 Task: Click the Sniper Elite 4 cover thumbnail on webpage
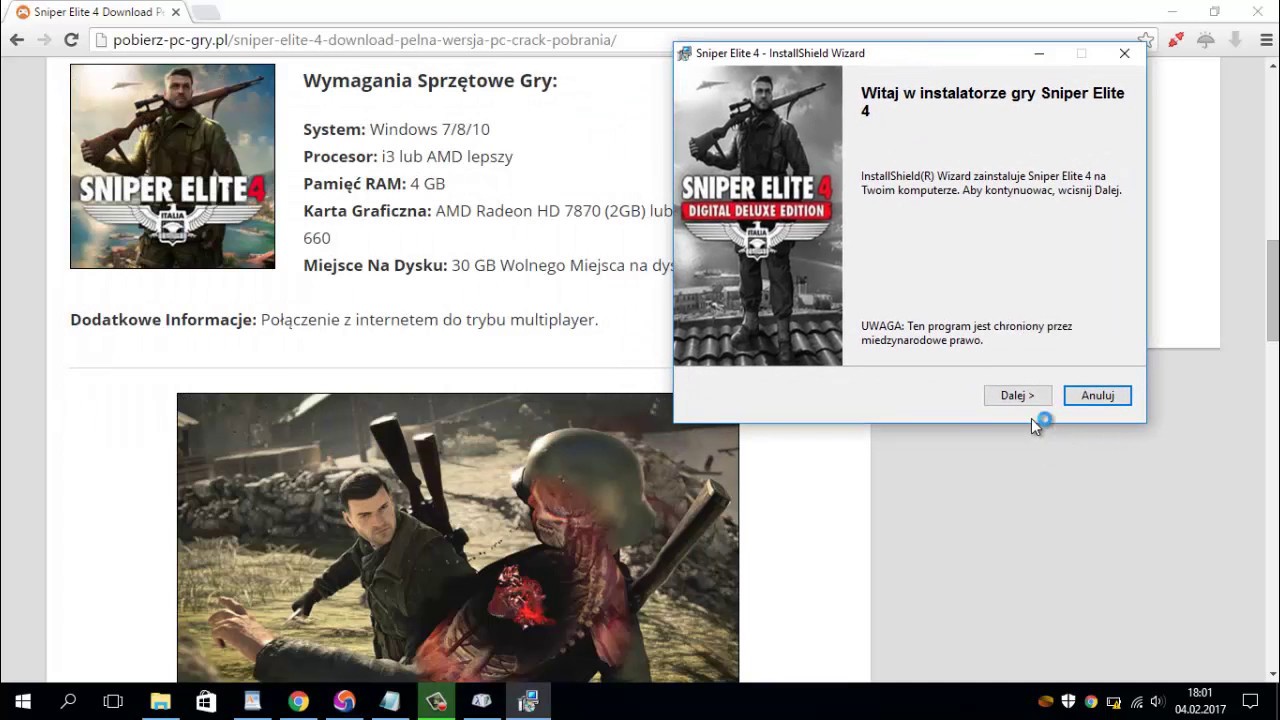[172, 166]
